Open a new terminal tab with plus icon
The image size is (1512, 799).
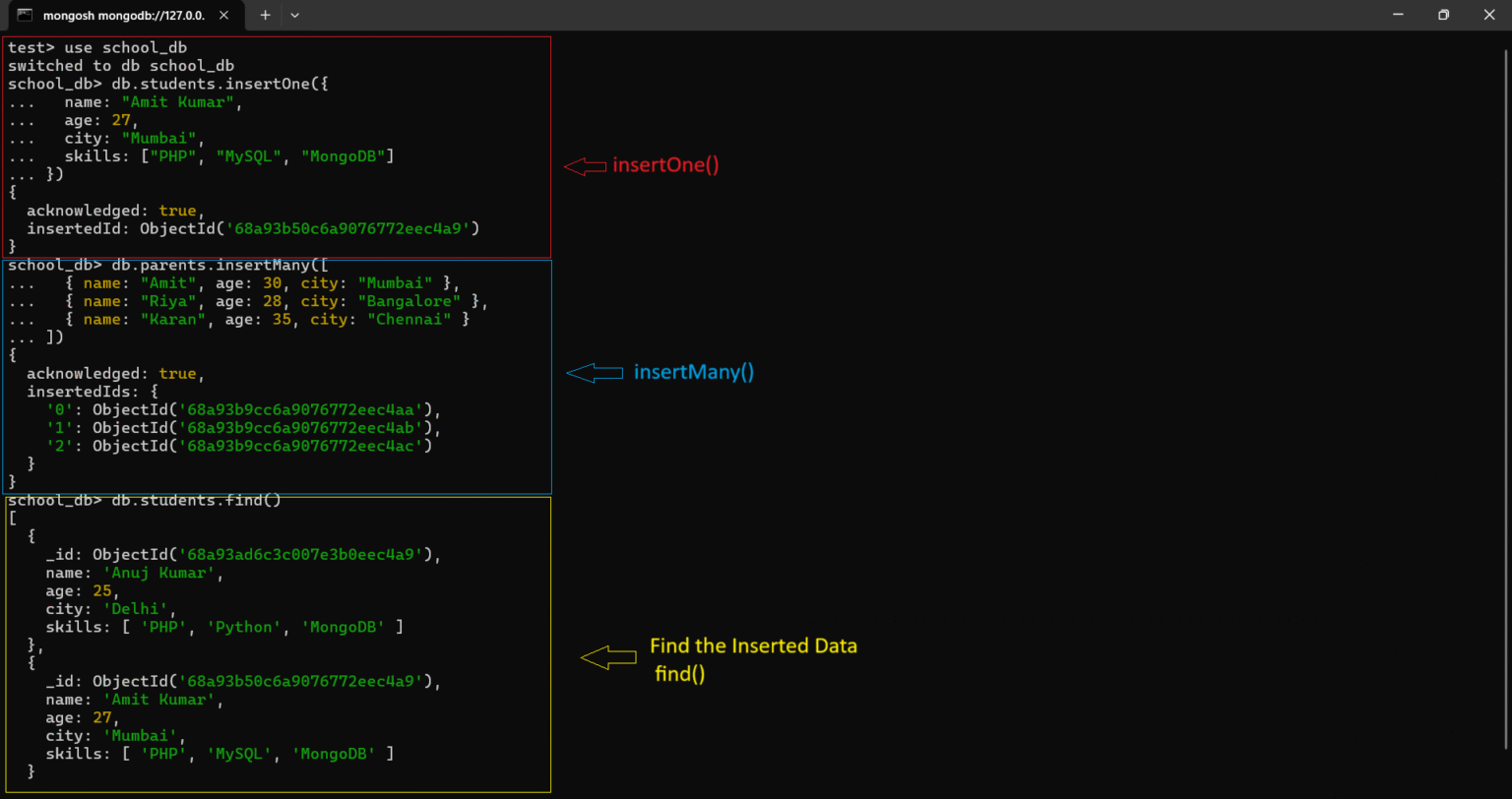(x=266, y=15)
